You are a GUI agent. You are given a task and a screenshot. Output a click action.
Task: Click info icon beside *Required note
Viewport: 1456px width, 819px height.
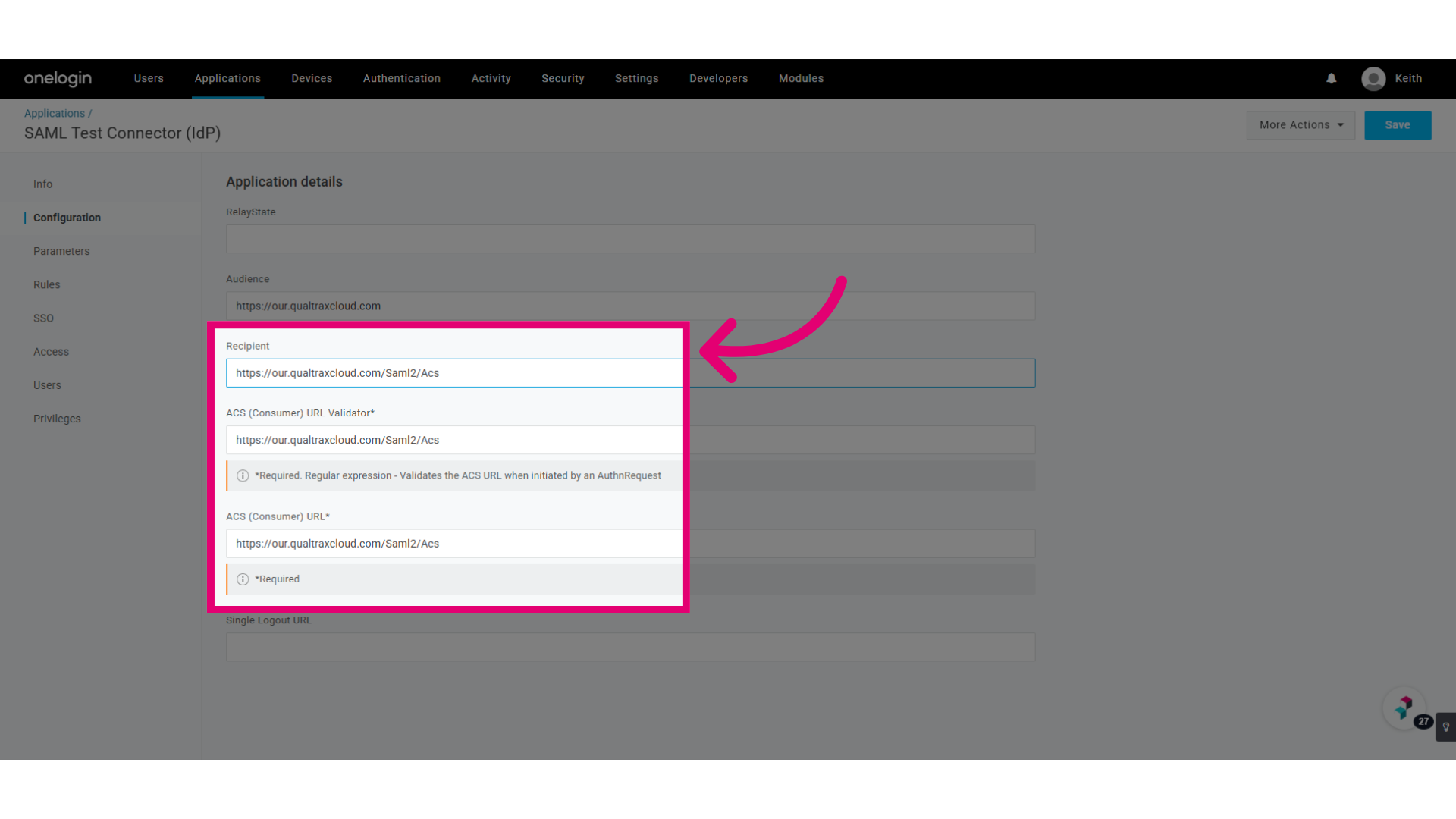click(243, 579)
